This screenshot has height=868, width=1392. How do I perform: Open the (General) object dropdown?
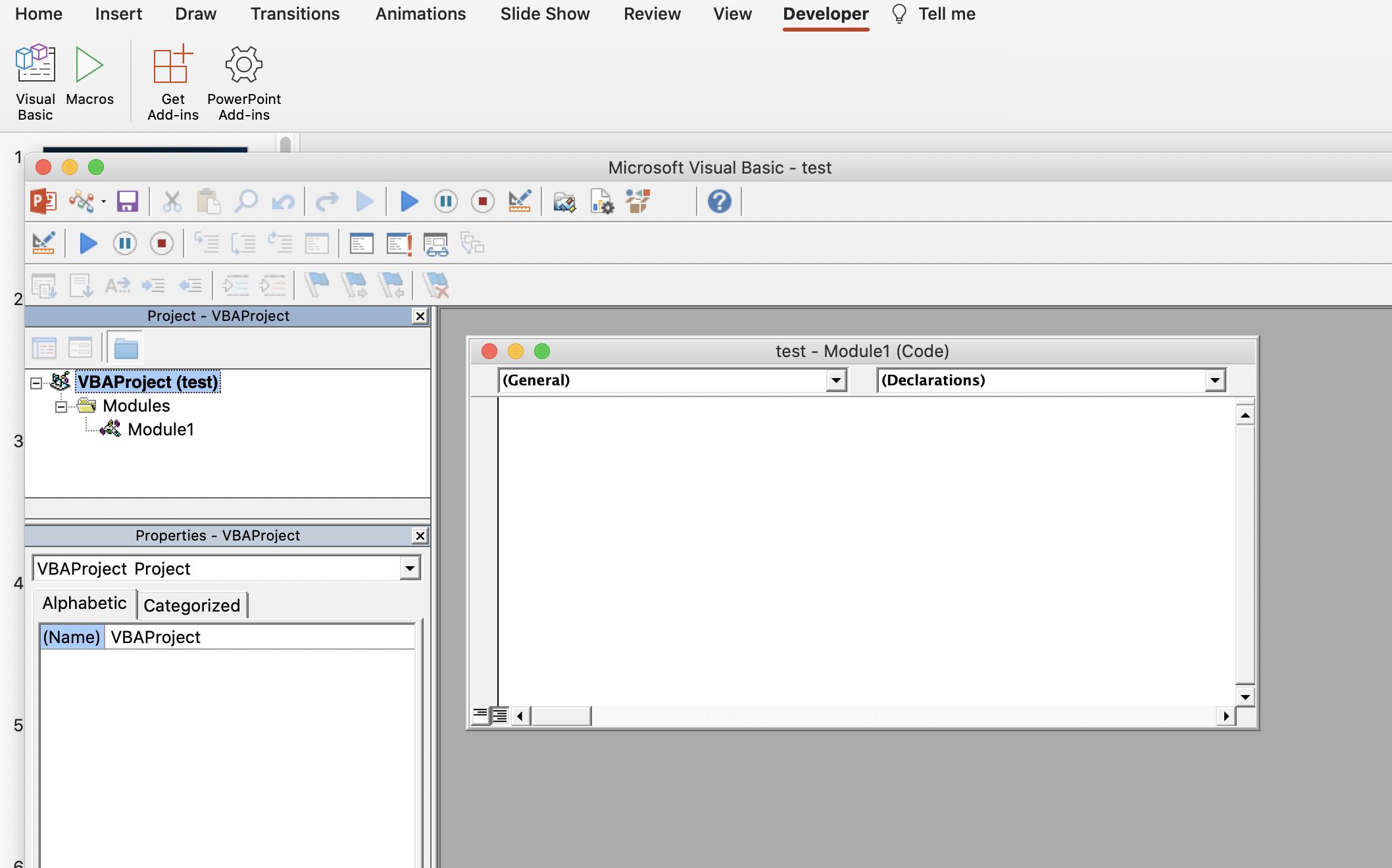tap(835, 380)
